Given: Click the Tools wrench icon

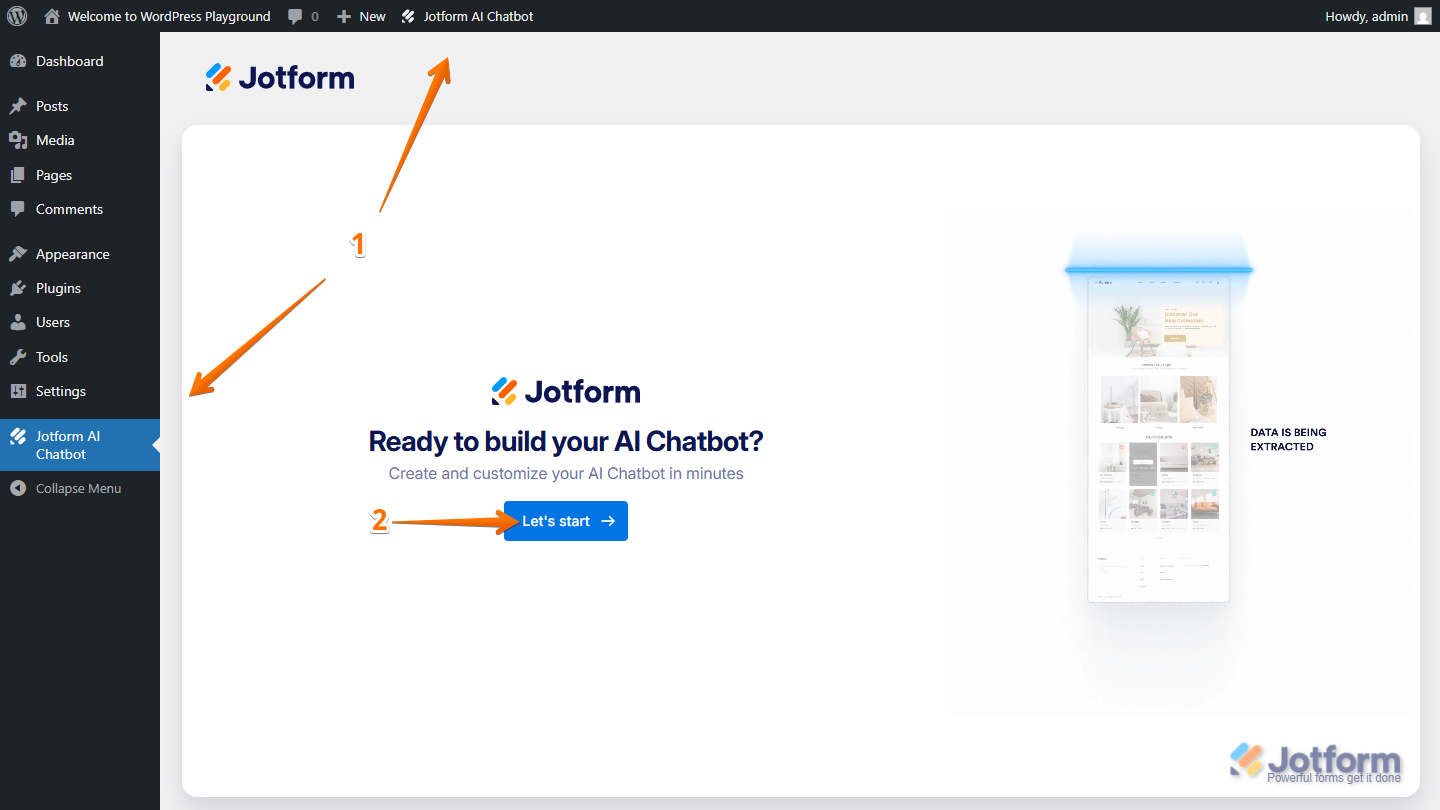Looking at the screenshot, I should coord(18,357).
